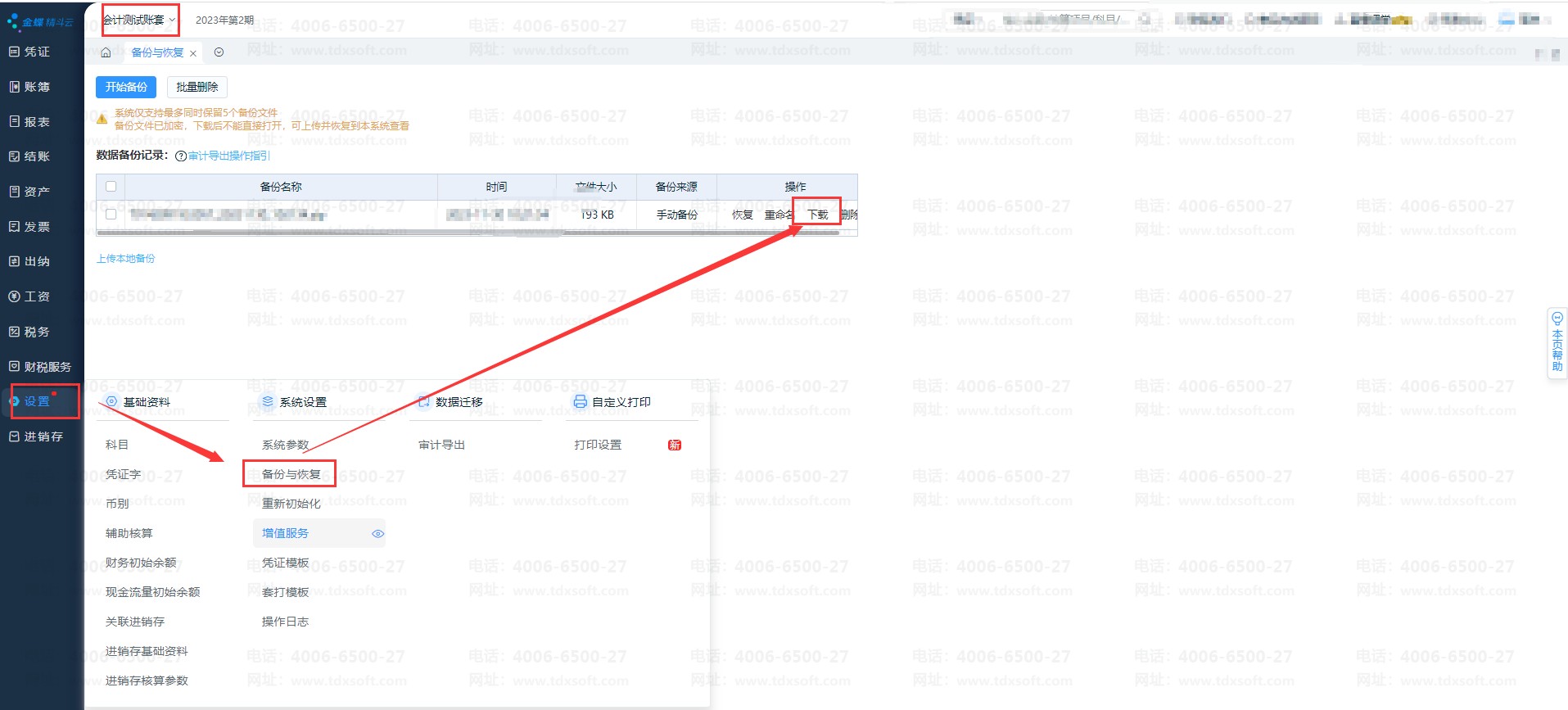
Task: Choose 系统参数 from the settings menu
Action: click(x=285, y=445)
